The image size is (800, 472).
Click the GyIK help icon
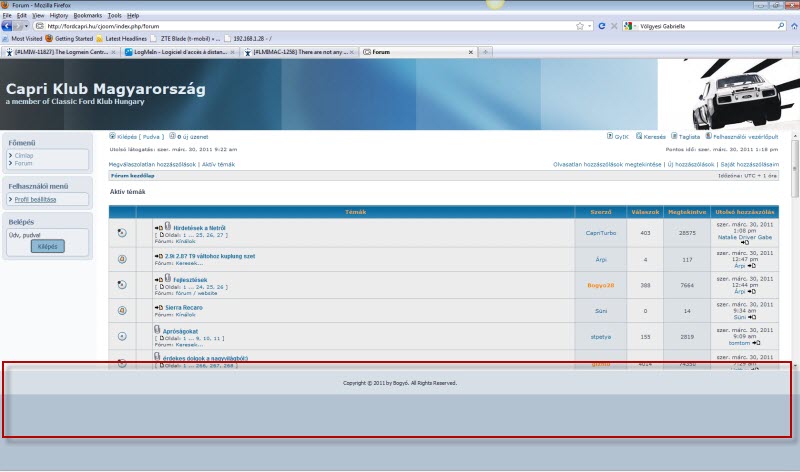pos(611,136)
